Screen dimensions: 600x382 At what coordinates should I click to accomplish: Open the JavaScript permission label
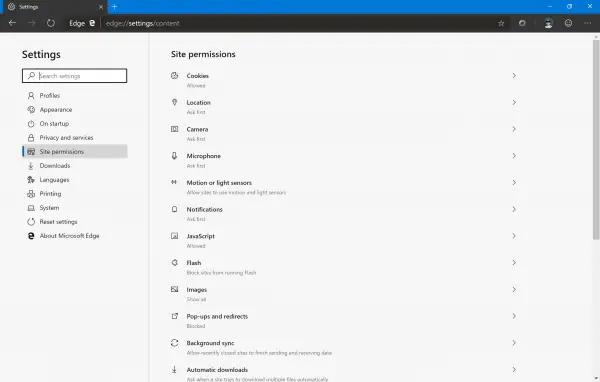(201, 236)
